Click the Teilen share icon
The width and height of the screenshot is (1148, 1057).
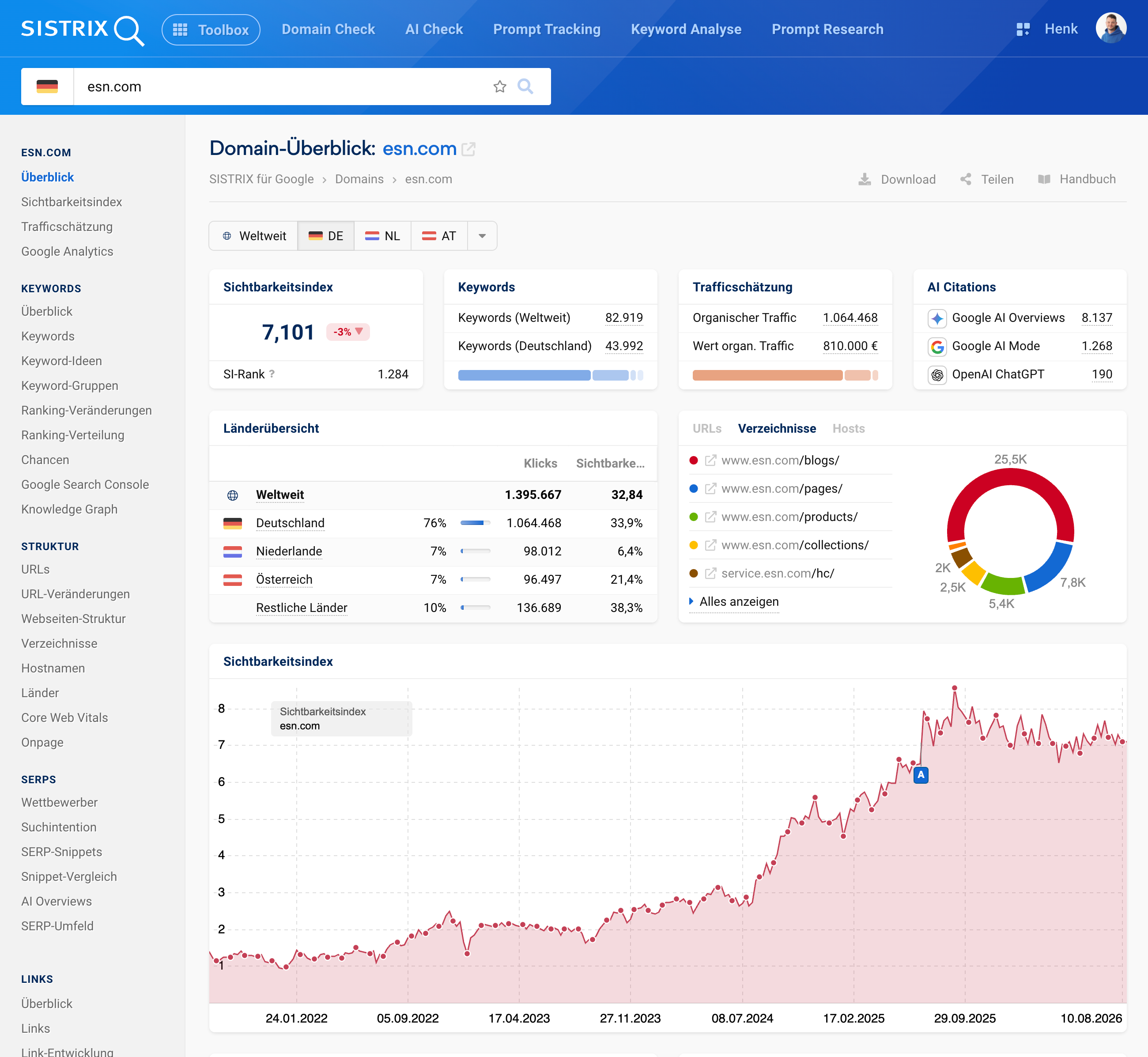pyautogui.click(x=966, y=180)
